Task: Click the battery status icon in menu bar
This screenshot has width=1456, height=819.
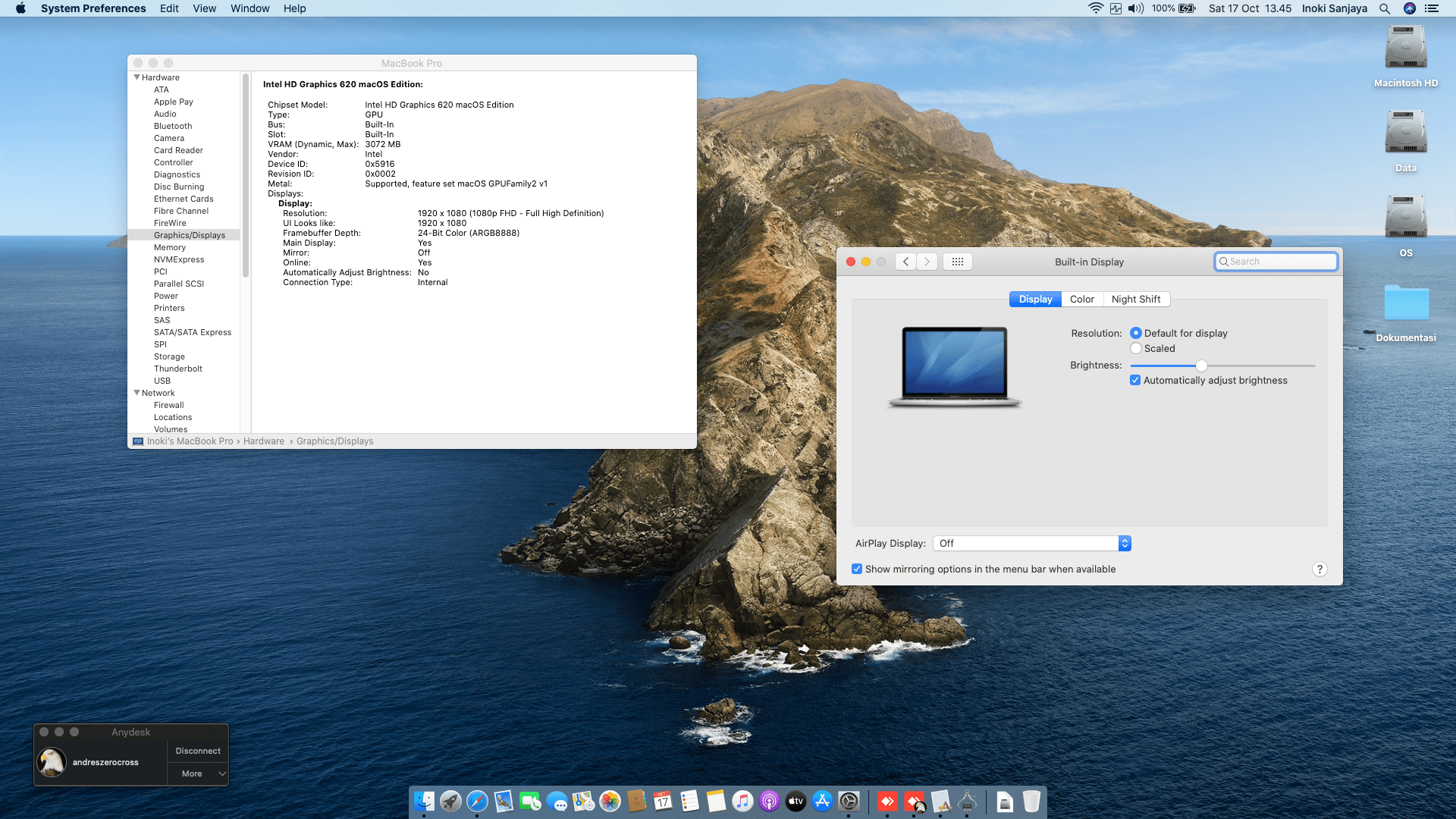Action: coord(1188,8)
